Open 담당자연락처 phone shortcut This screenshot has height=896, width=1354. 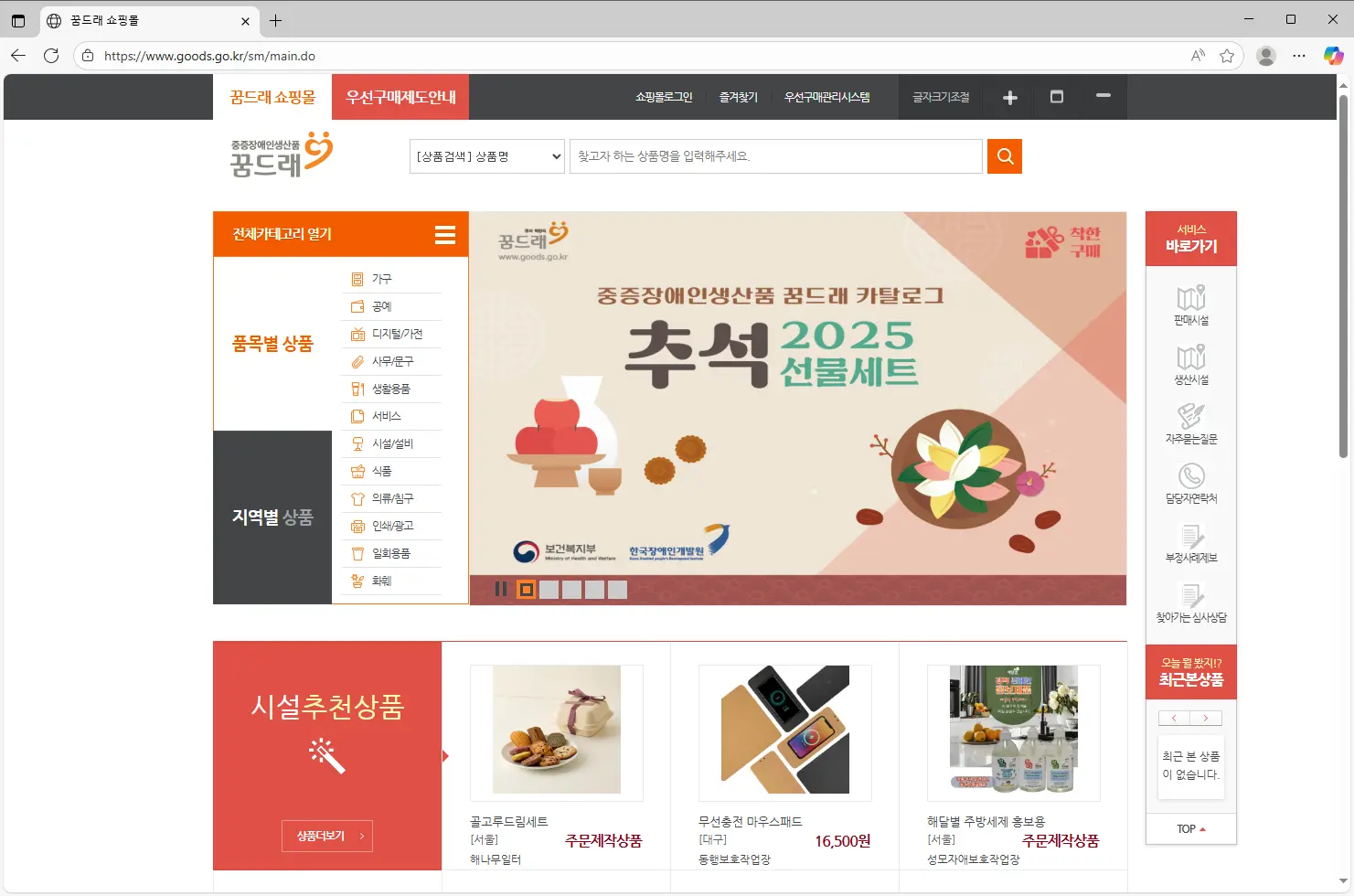(1191, 483)
